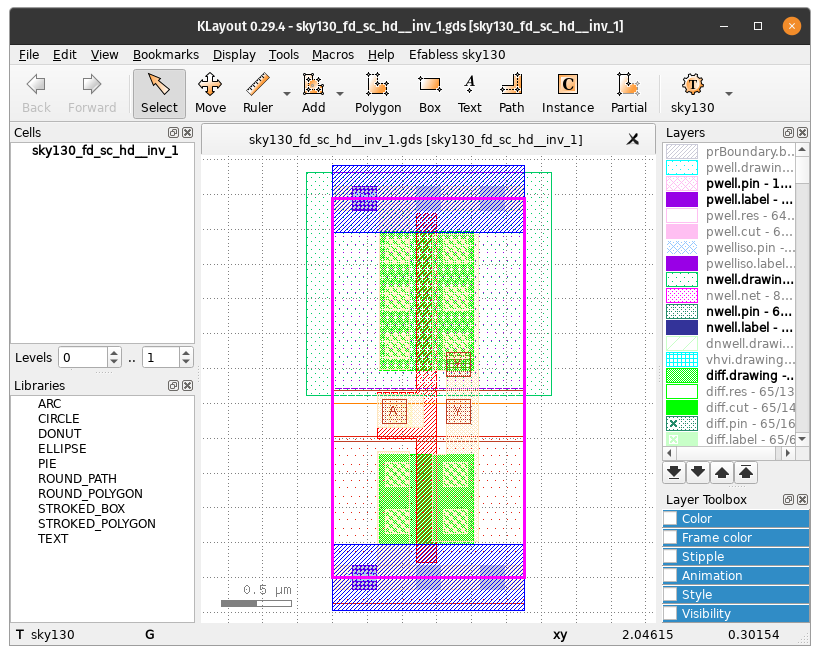Click the nwell.label dark blue swatch

(x=682, y=327)
